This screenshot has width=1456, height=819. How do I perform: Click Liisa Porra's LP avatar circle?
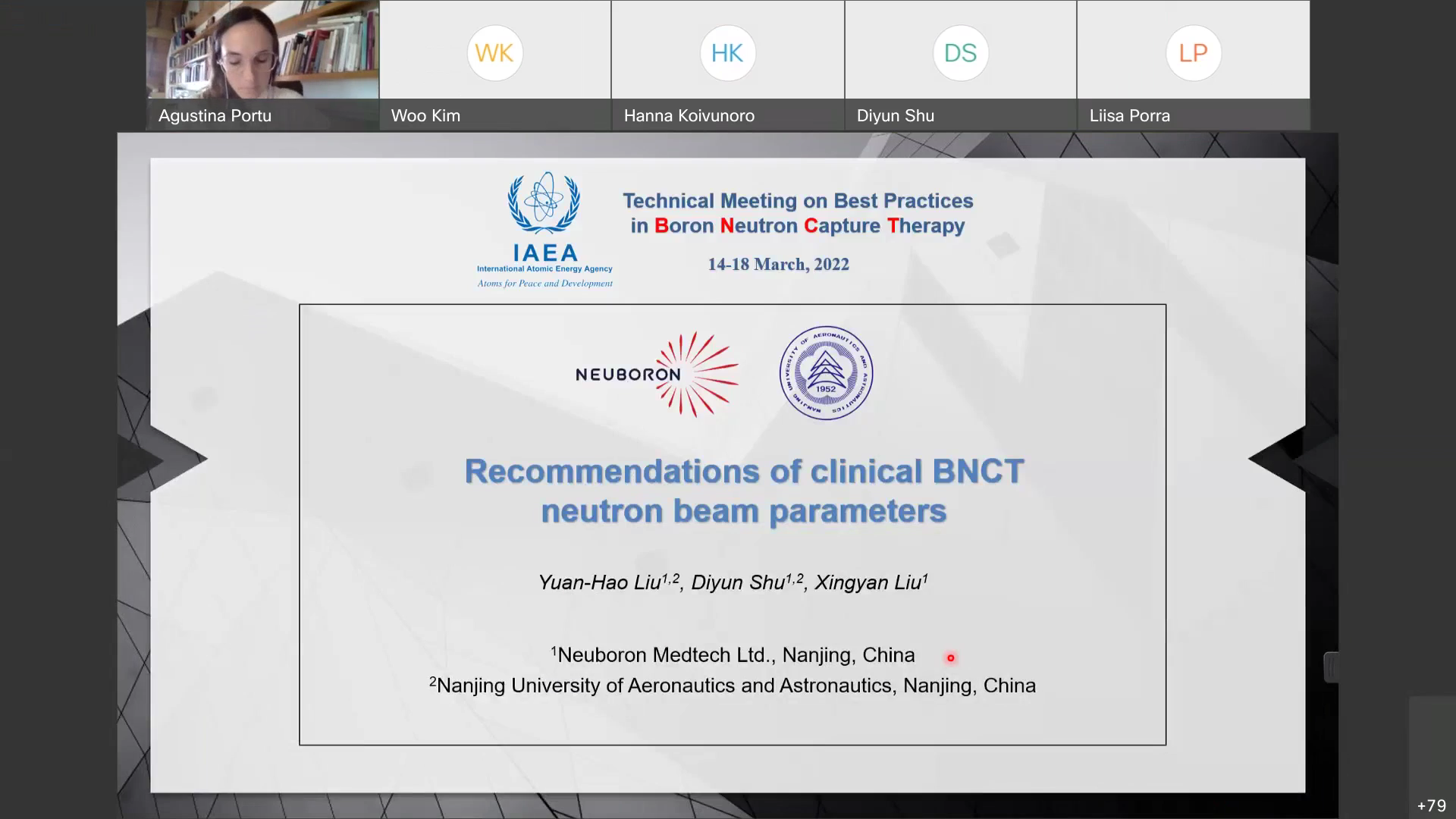(1193, 53)
